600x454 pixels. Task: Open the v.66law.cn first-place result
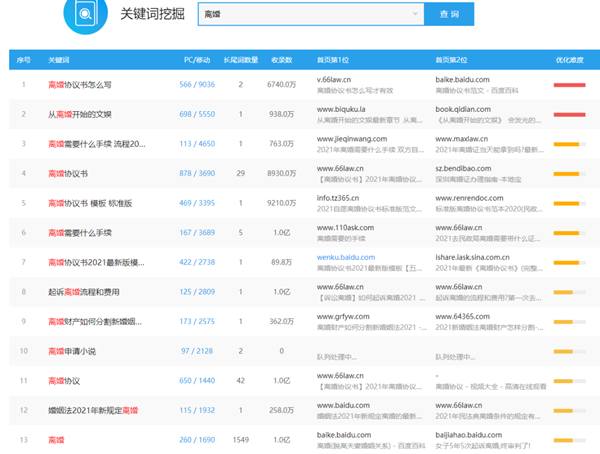coord(338,76)
